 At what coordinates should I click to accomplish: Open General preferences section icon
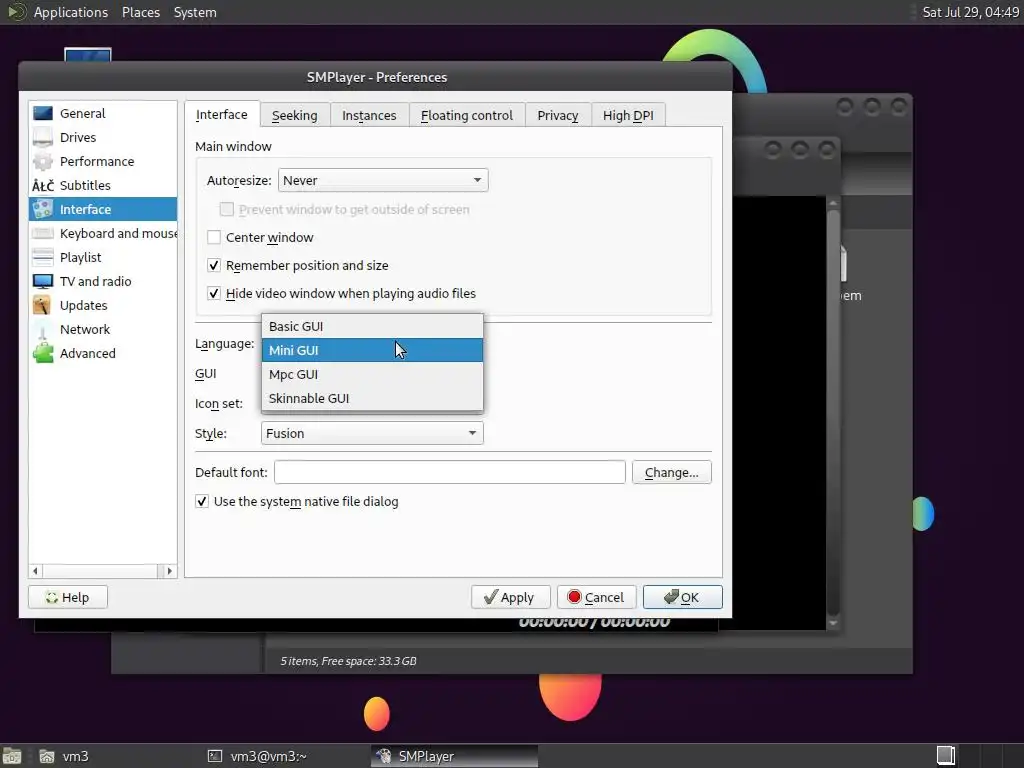pyautogui.click(x=43, y=113)
